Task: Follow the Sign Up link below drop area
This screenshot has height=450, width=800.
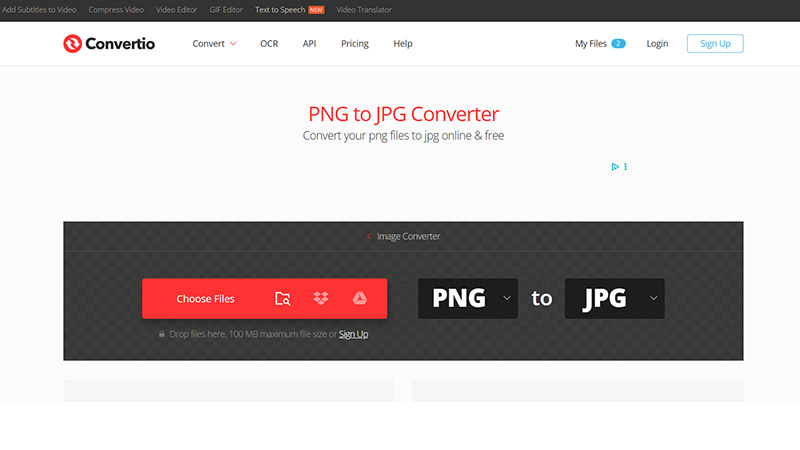Action: tap(353, 334)
